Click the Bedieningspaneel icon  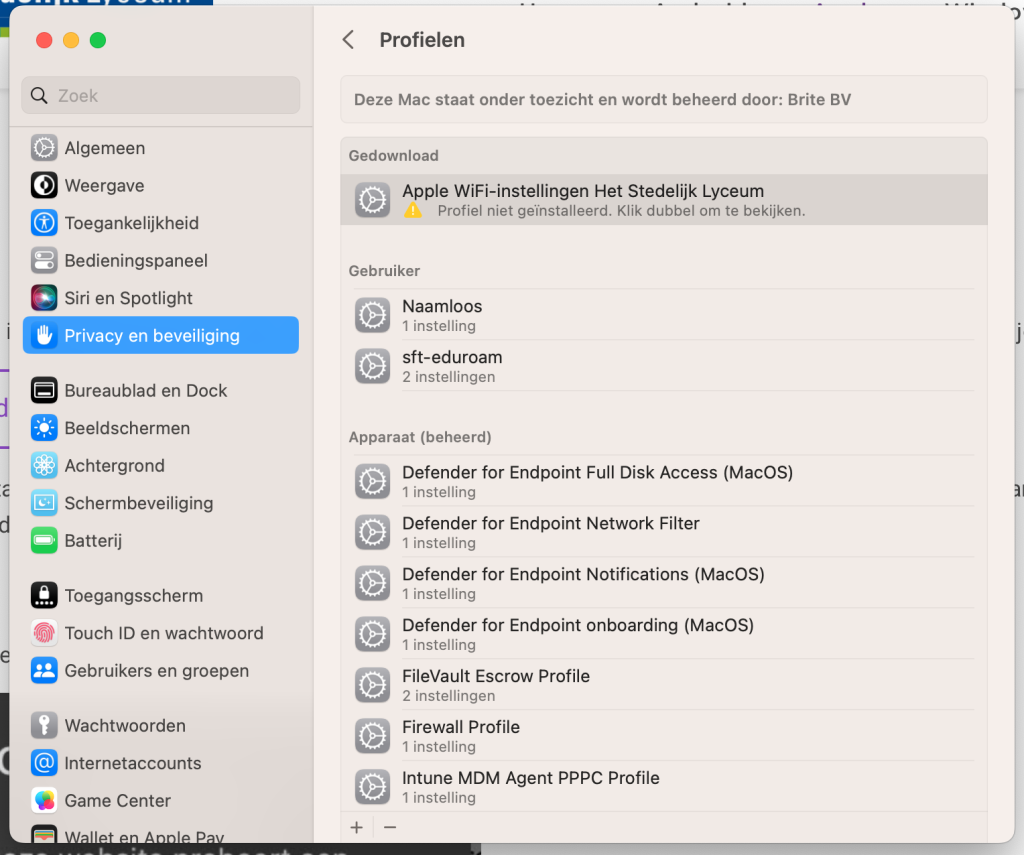(x=44, y=261)
